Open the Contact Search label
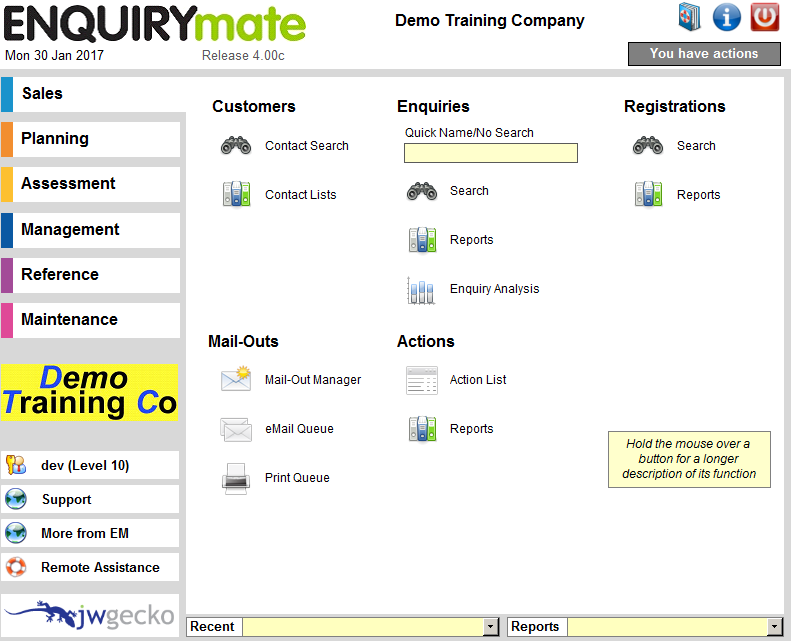The width and height of the screenshot is (791, 641). pyautogui.click(x=307, y=146)
